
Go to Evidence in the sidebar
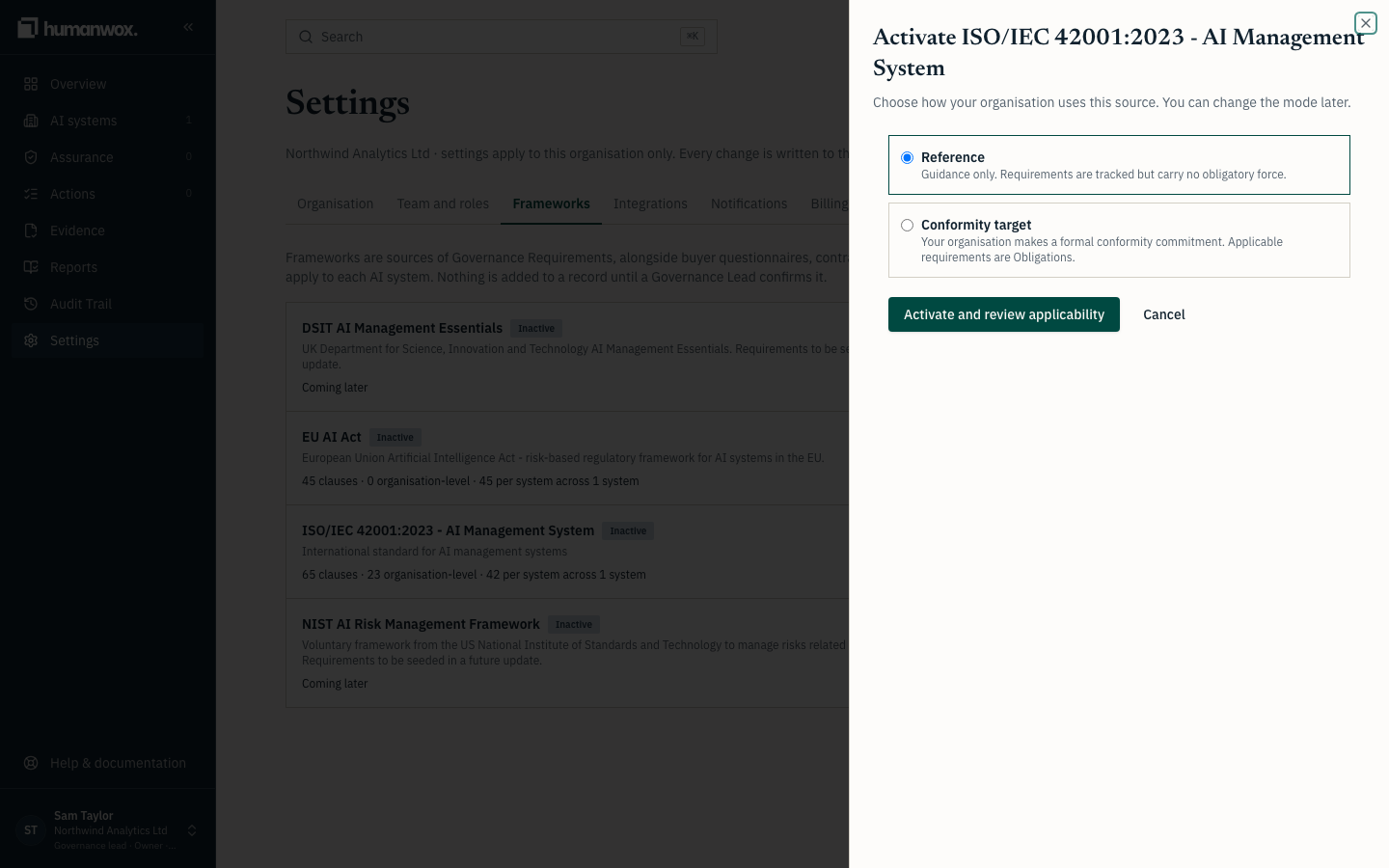[108, 231]
